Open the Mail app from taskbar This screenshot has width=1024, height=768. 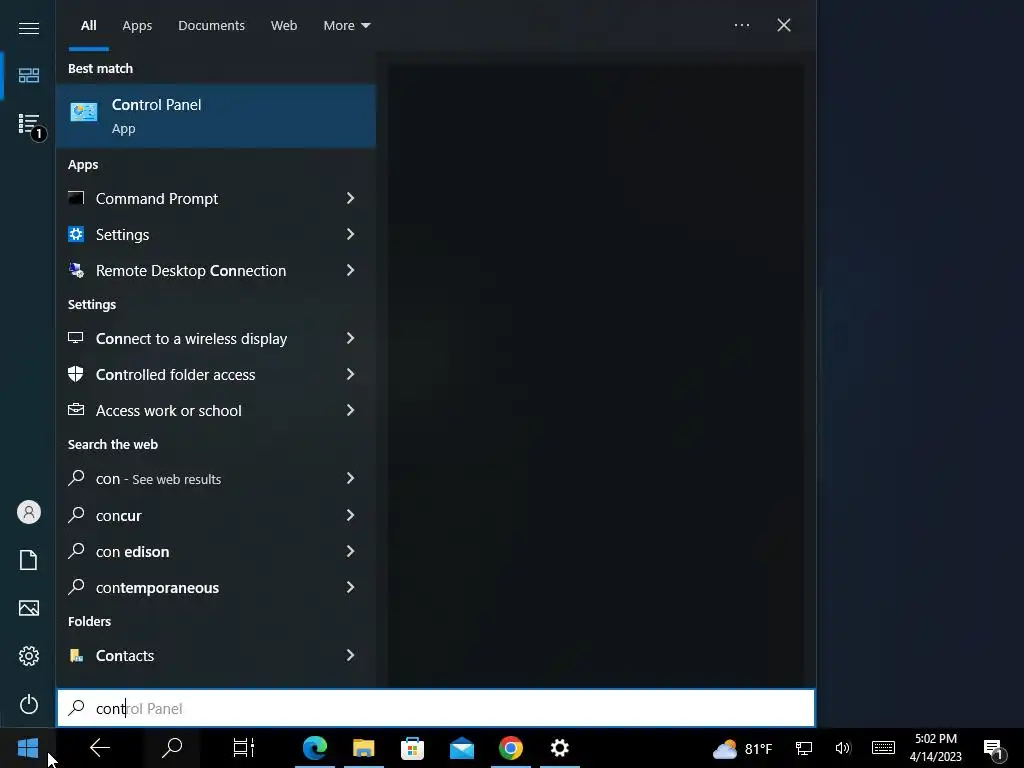[x=462, y=748]
